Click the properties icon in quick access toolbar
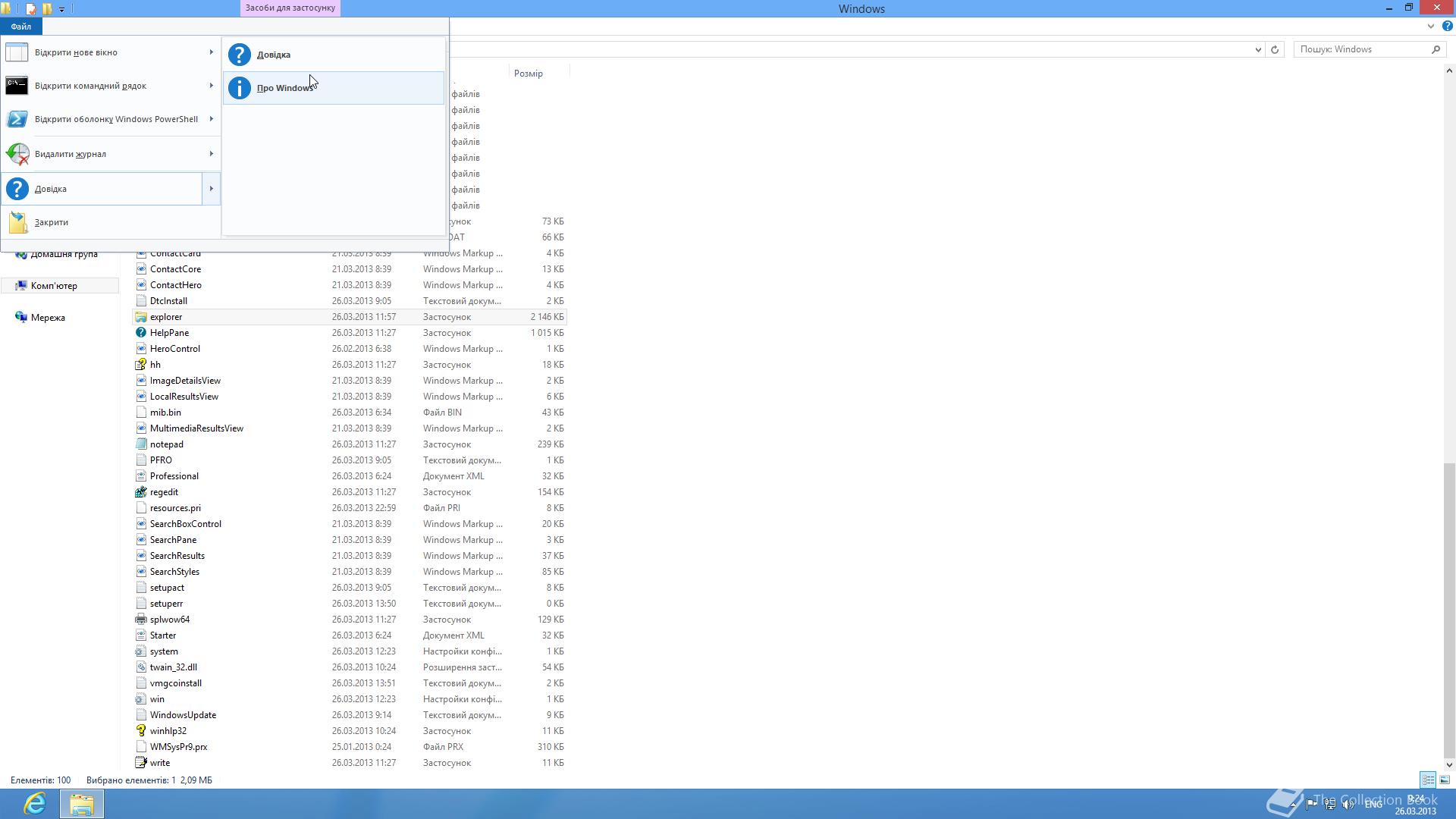 [30, 9]
